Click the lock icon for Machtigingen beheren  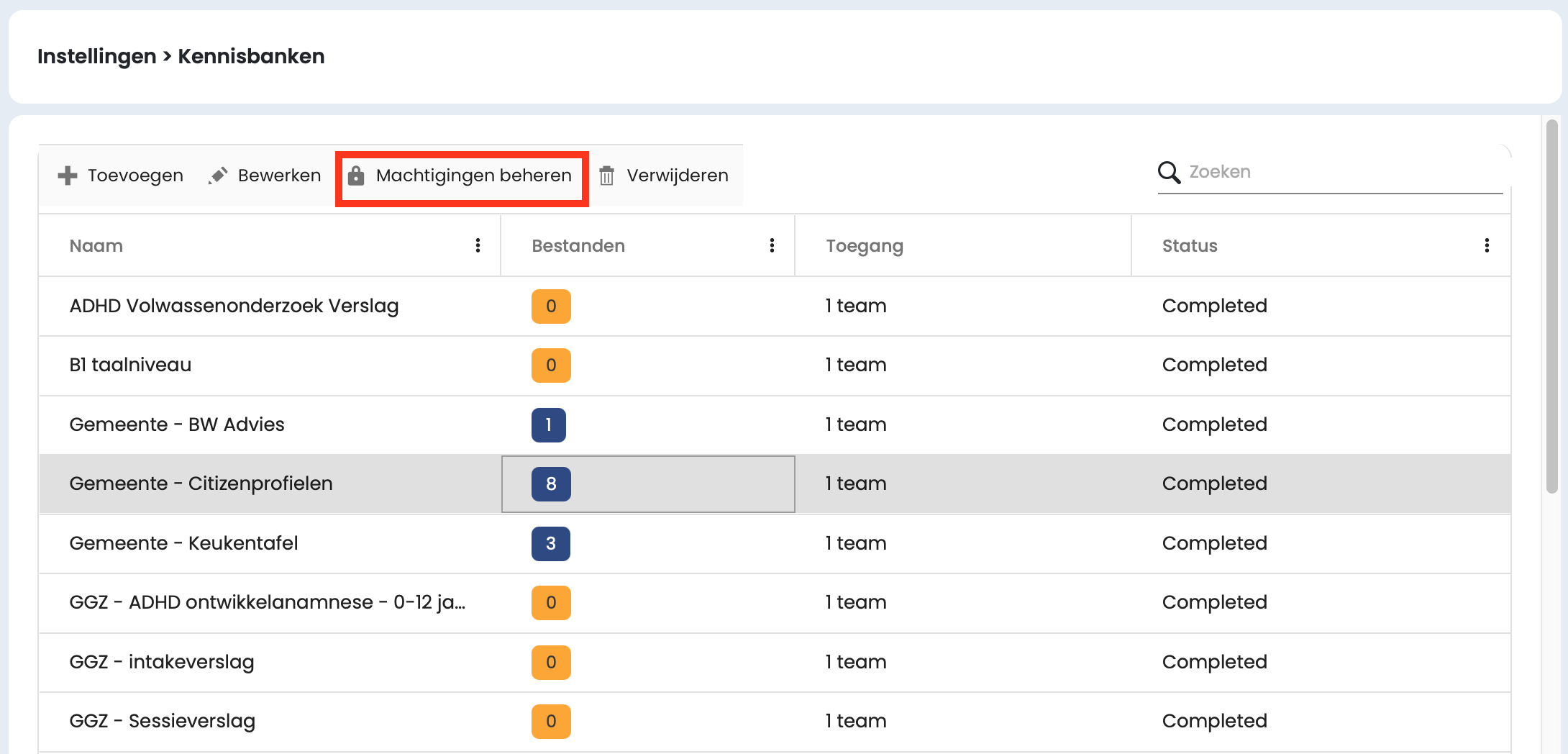tap(356, 176)
